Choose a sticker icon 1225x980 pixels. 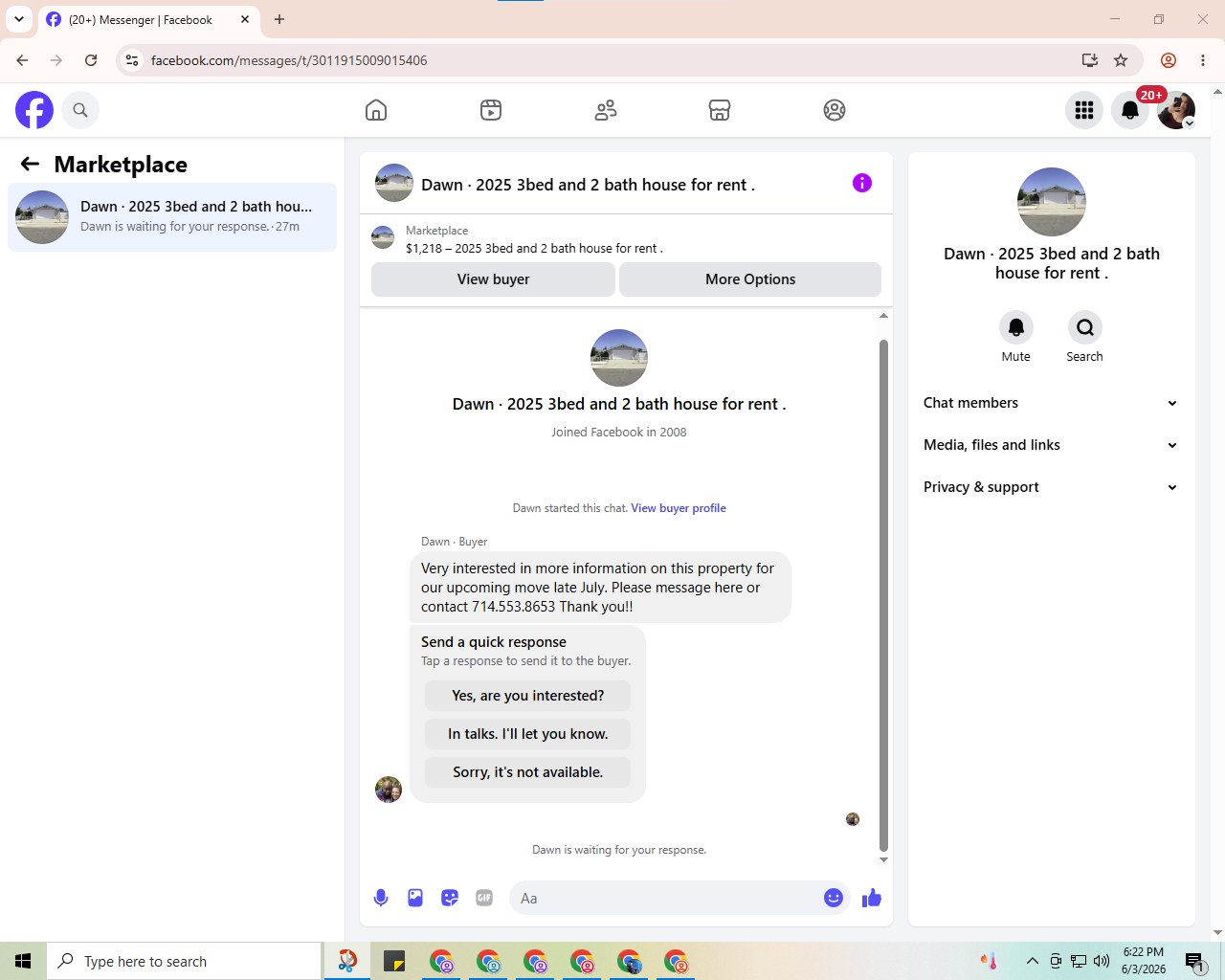450,898
